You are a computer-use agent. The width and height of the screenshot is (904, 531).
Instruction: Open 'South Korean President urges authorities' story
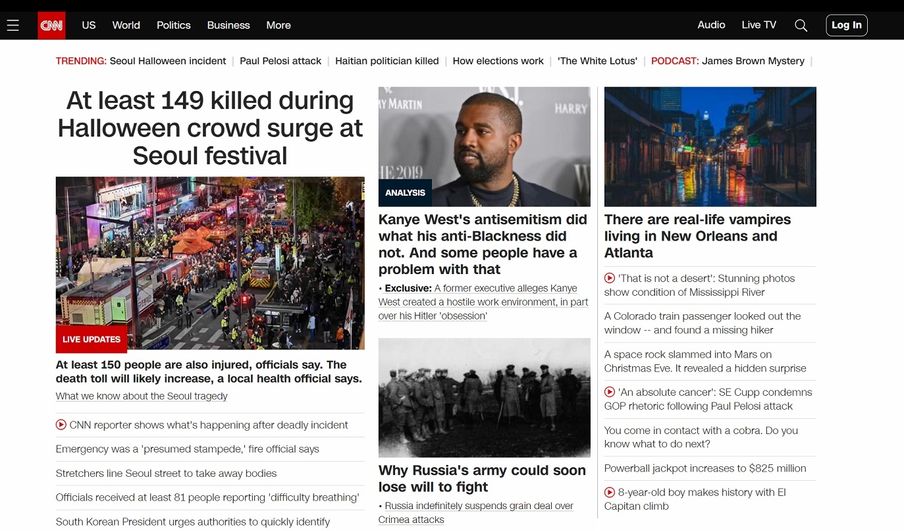(193, 522)
